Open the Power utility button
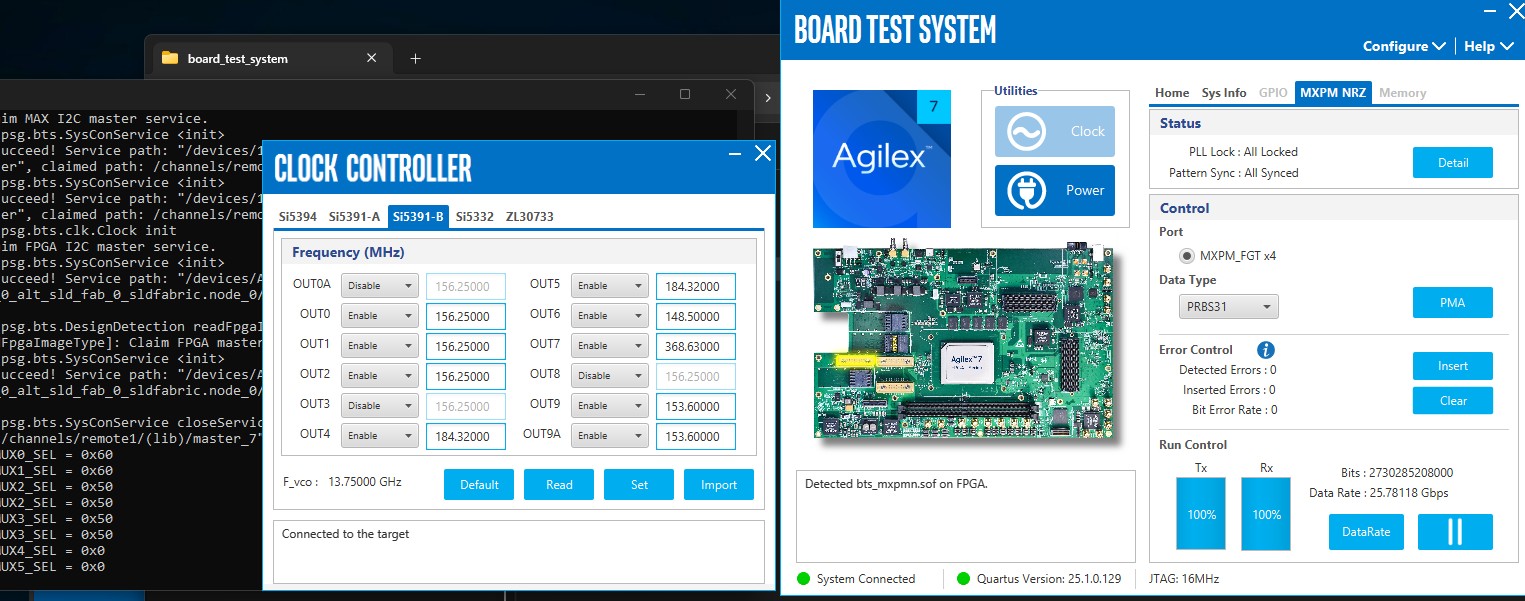 1054,190
